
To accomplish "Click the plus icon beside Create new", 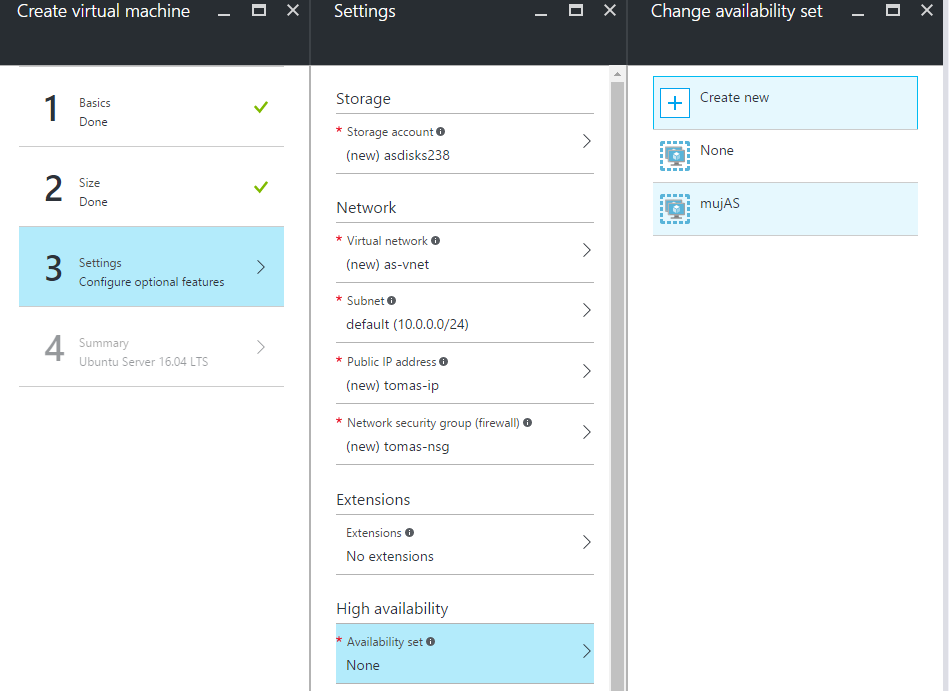I will coord(674,103).
